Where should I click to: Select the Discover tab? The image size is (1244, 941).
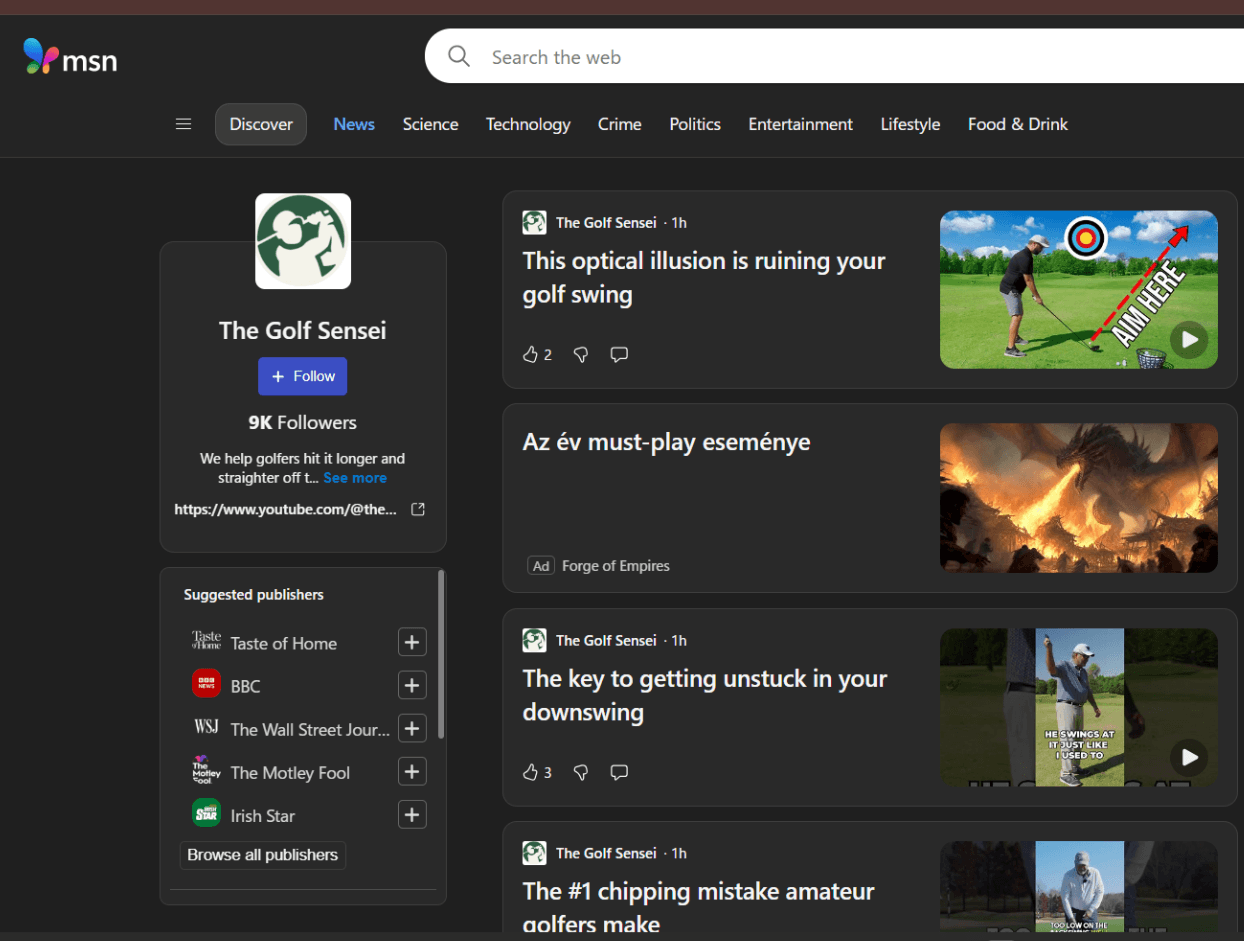(261, 124)
